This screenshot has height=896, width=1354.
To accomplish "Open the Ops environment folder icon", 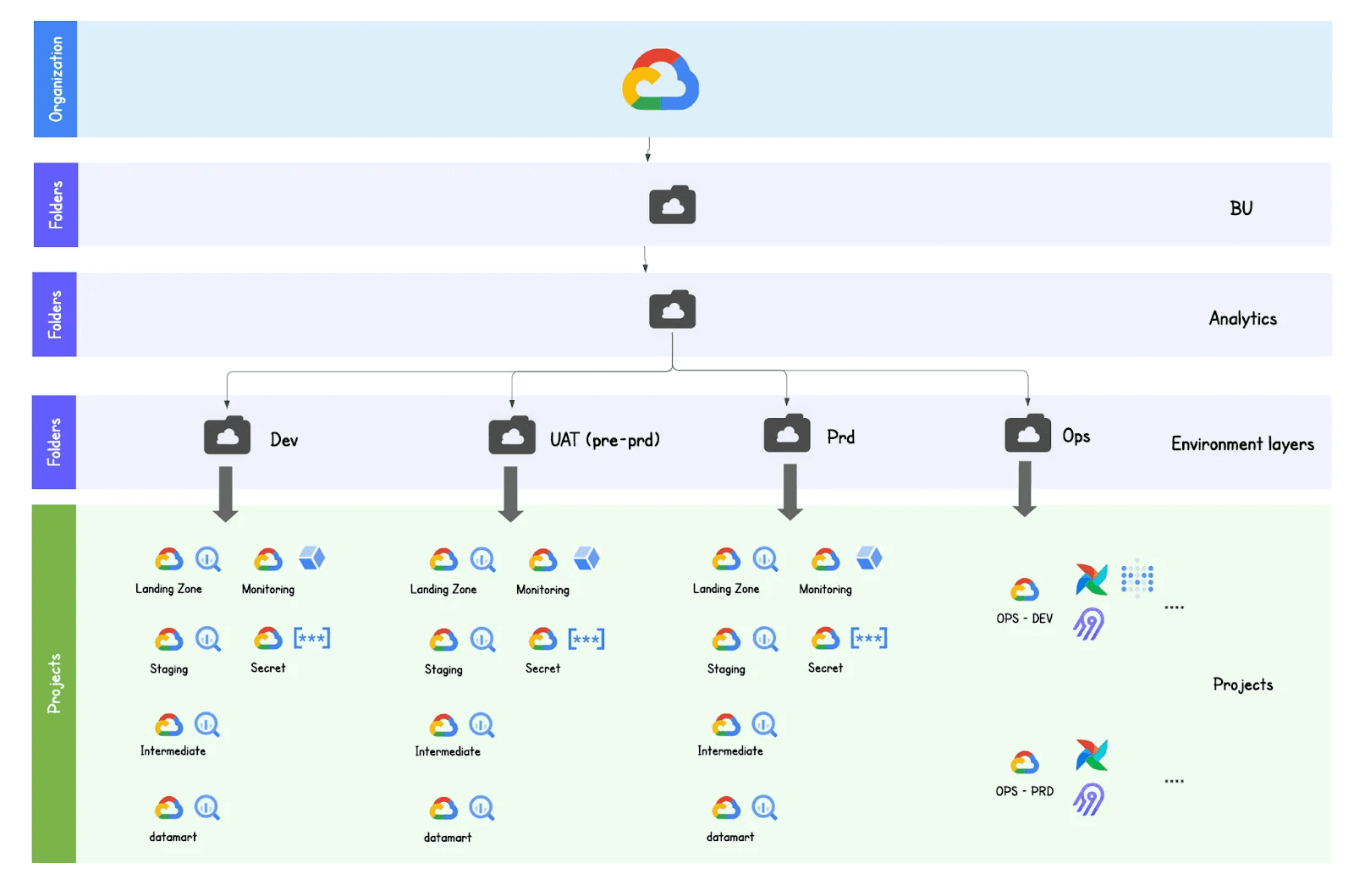I will click(1027, 433).
